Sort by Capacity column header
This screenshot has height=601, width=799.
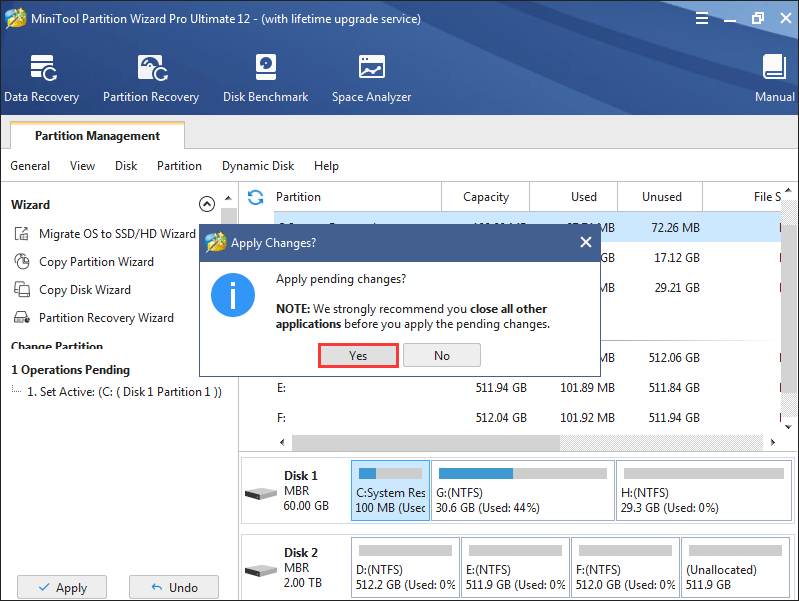point(486,197)
